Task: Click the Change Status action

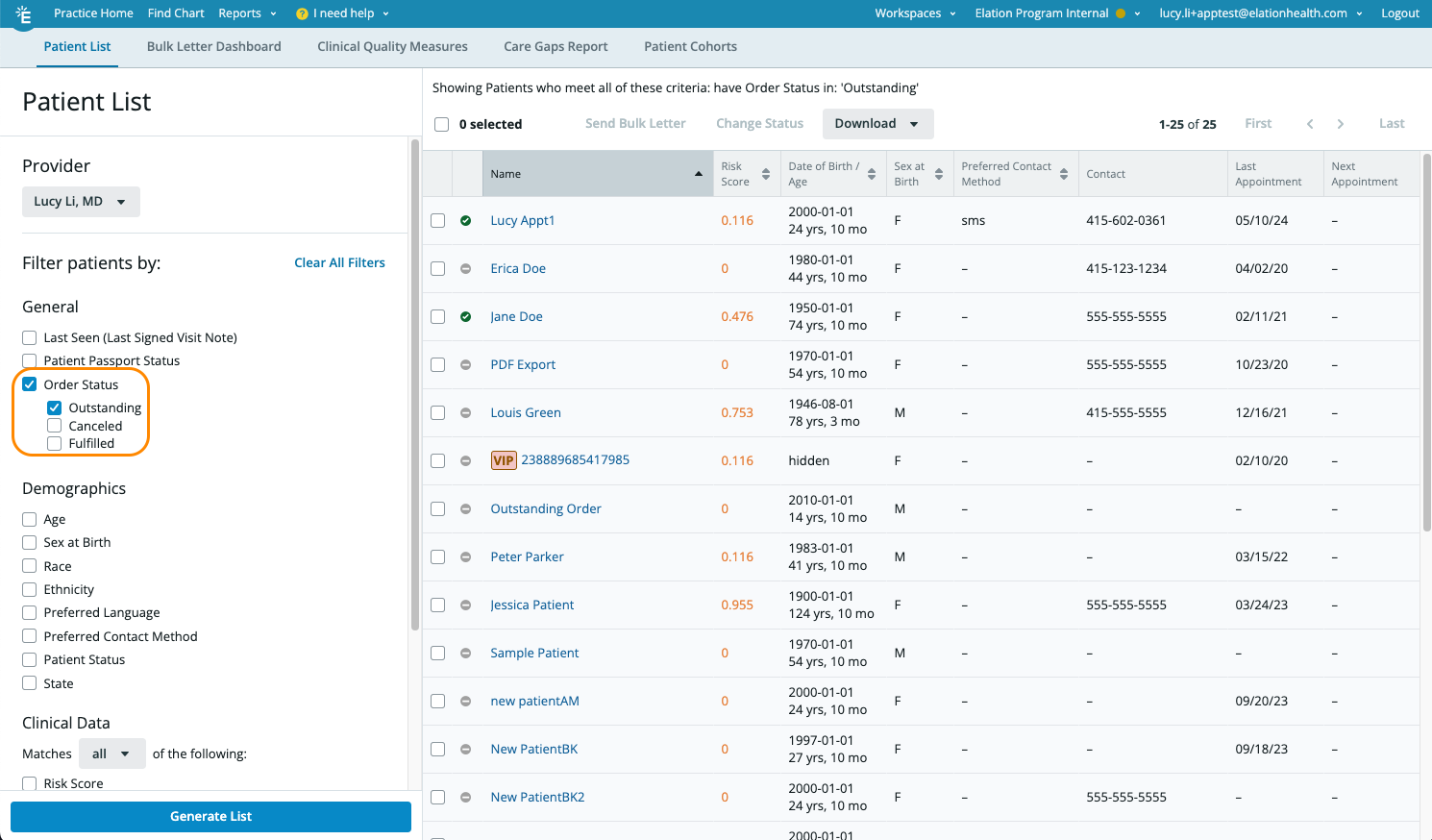Action: 759,124
